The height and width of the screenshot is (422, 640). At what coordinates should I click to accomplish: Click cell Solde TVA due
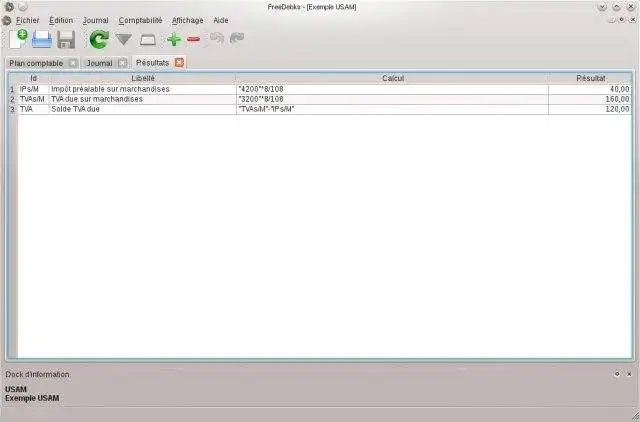coord(143,109)
